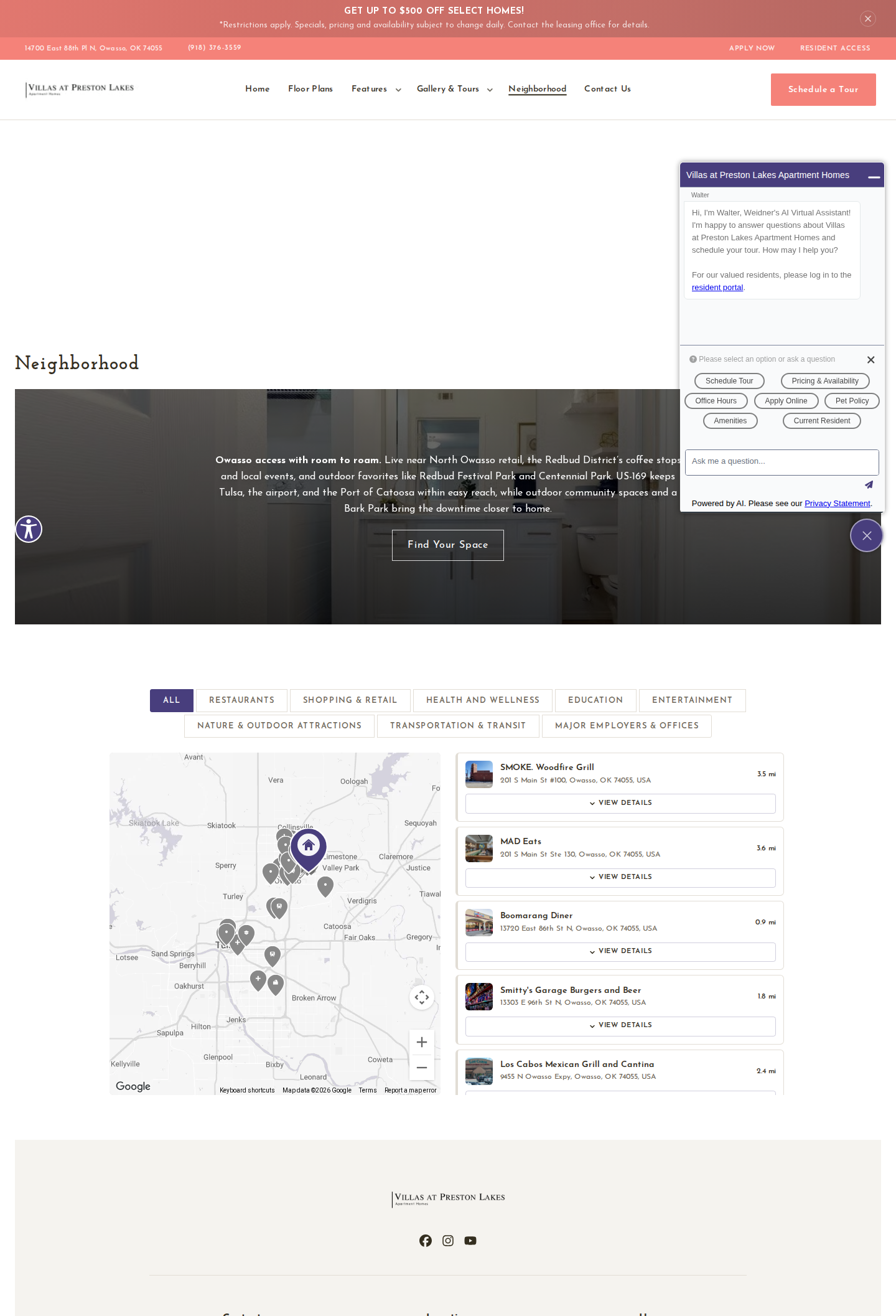Screen dimensions: 896x1316
Task: Expand View Details for MAD Eats
Action: (620, 877)
